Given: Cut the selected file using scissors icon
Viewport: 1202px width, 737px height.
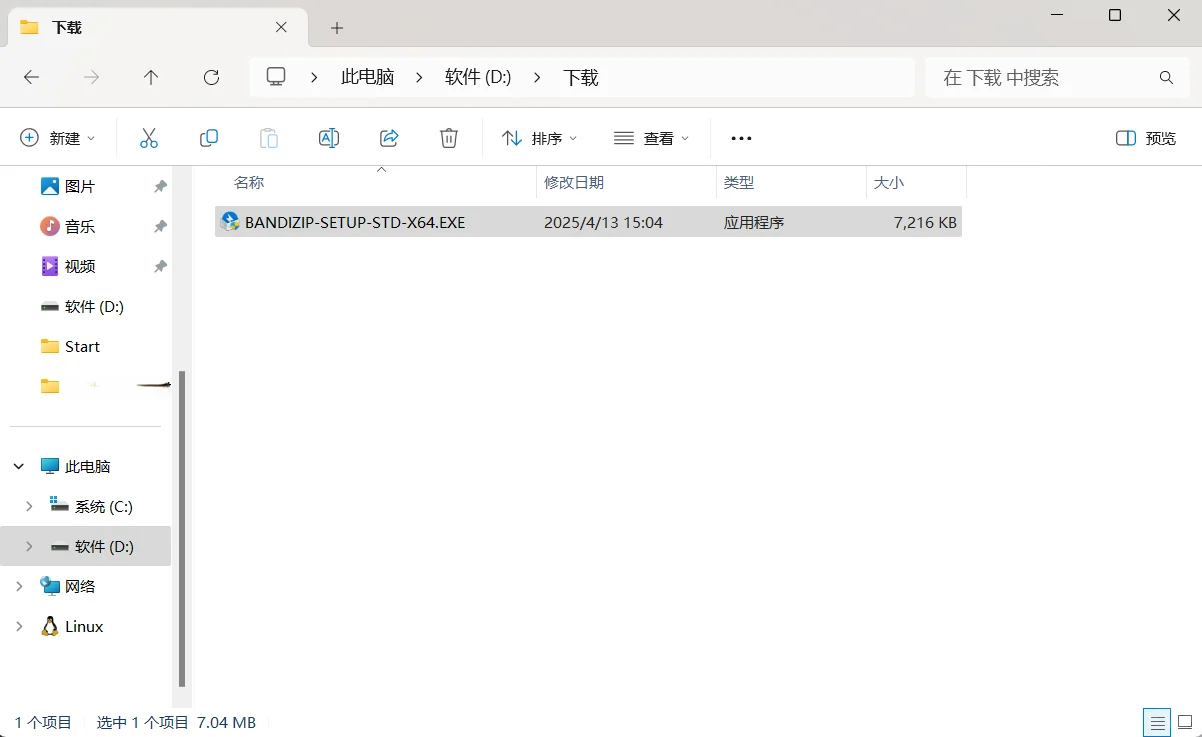Looking at the screenshot, I should pyautogui.click(x=149, y=137).
